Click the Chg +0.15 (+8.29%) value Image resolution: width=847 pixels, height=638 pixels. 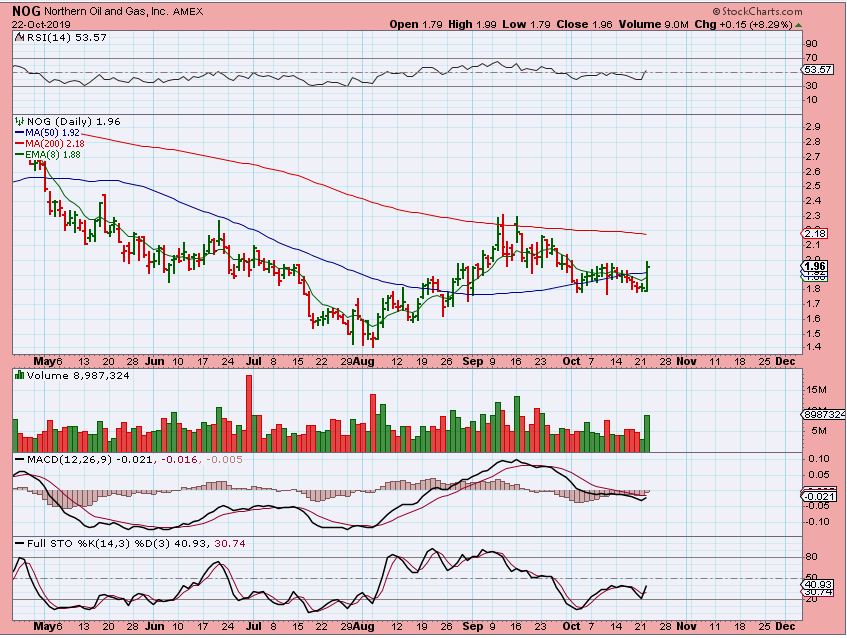click(743, 24)
